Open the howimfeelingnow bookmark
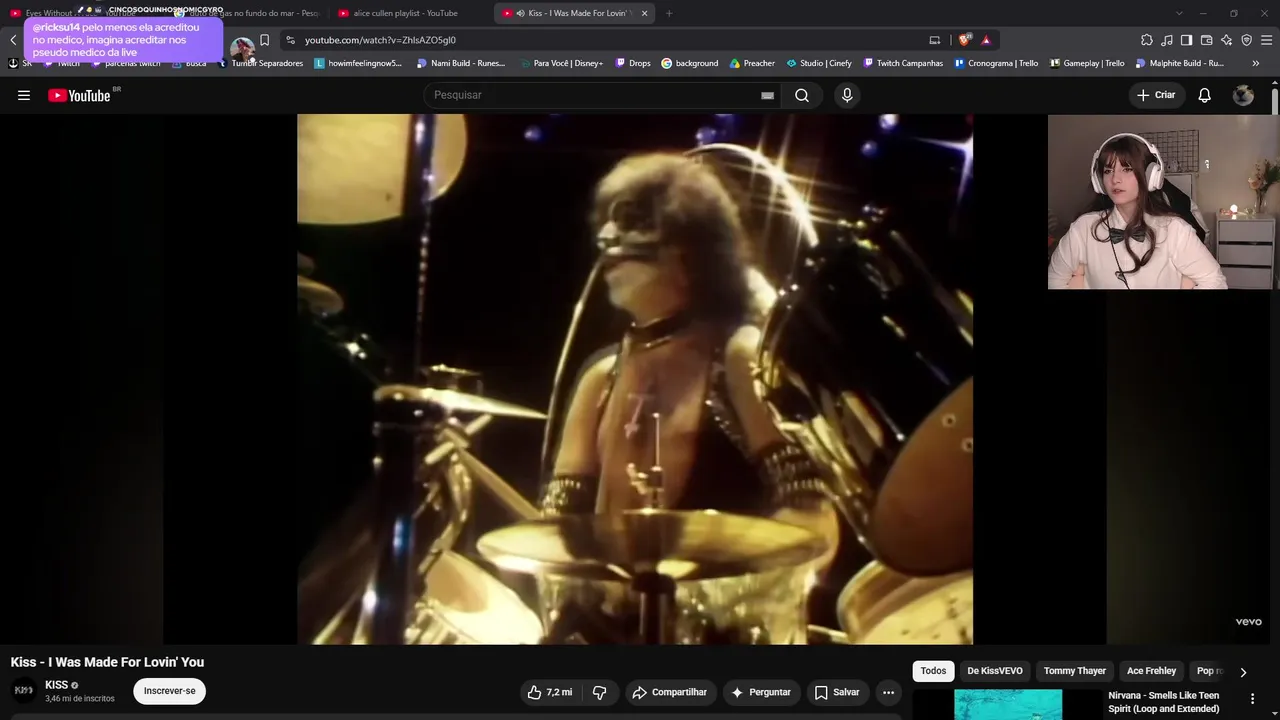The image size is (1280, 720). tap(358, 63)
